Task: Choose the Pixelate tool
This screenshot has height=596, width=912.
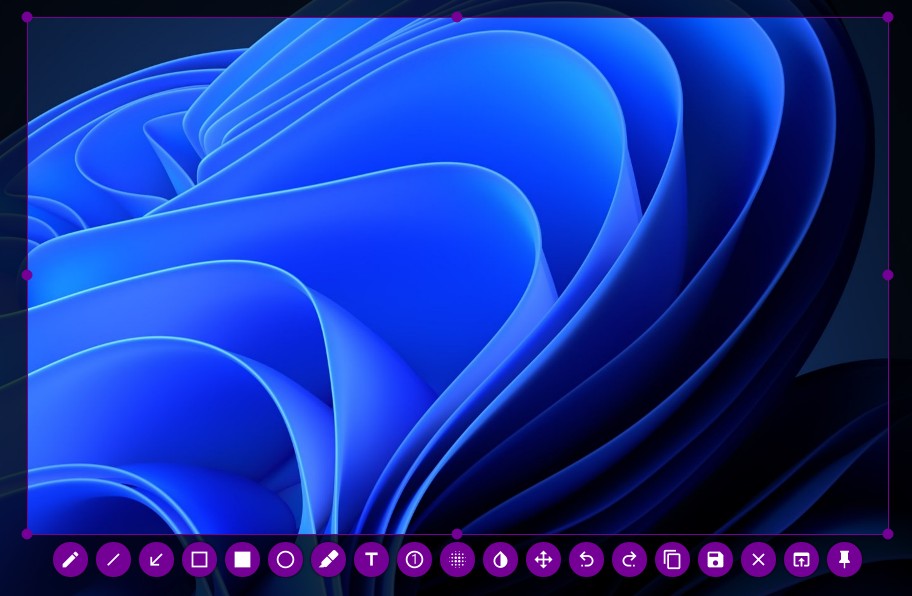Action: [457, 559]
